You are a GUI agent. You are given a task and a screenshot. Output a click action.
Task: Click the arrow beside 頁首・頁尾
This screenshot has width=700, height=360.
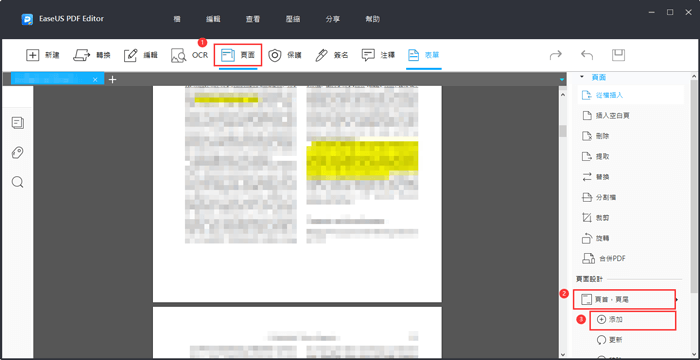point(678,300)
